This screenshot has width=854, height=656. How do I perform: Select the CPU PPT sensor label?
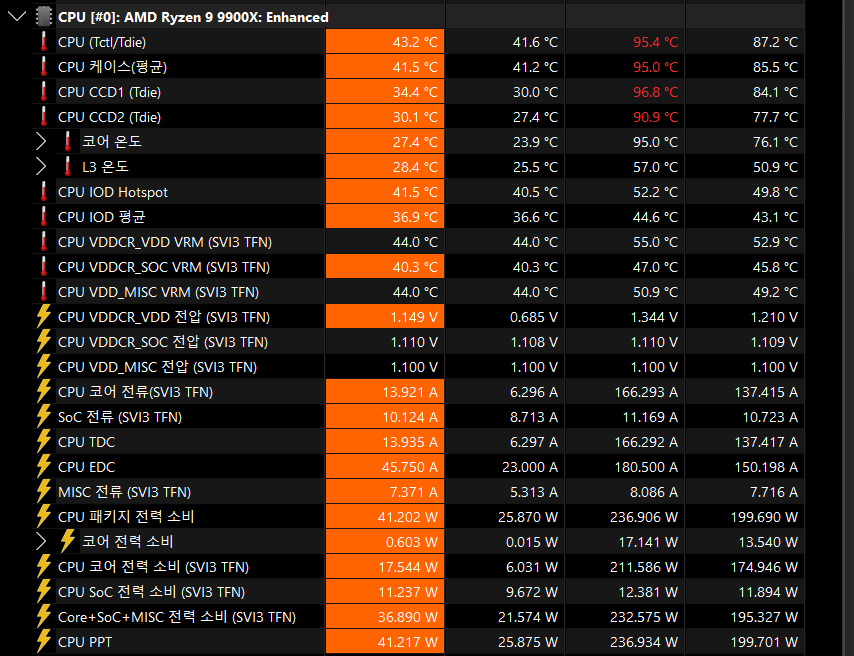[x=85, y=642]
